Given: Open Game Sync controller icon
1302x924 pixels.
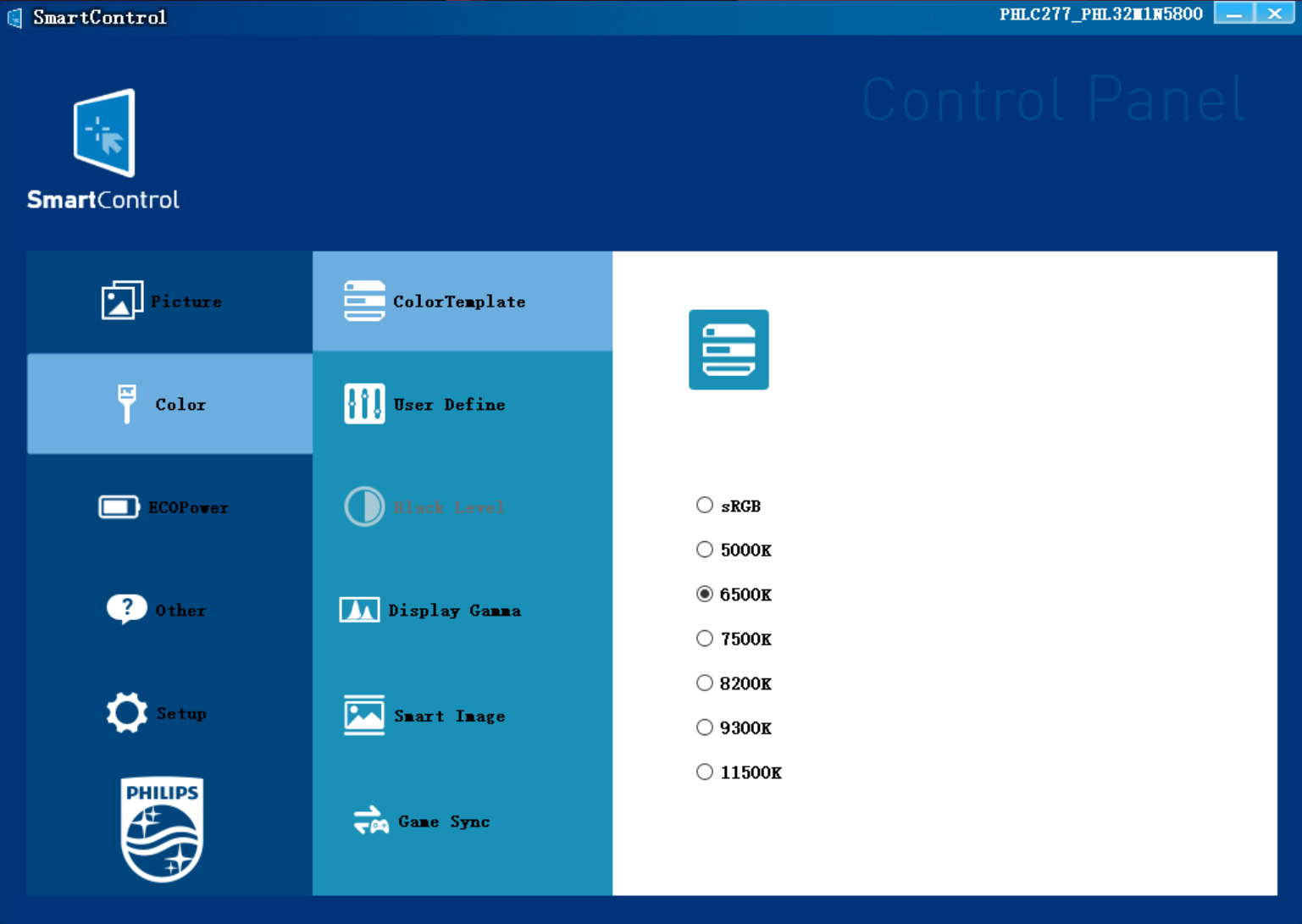Looking at the screenshot, I should [371, 820].
